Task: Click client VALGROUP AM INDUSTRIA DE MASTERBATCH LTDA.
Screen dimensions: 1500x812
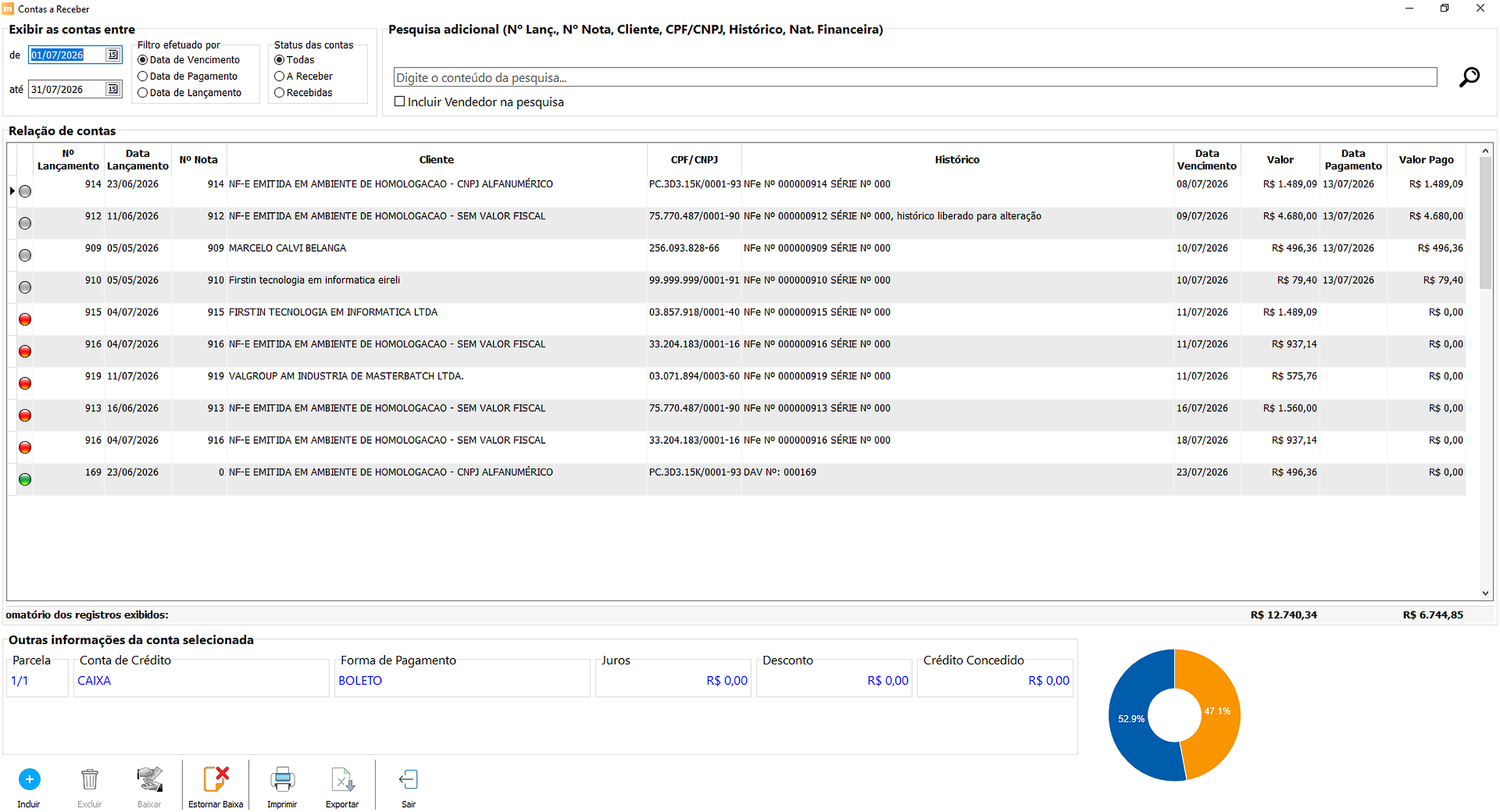Action: click(x=346, y=376)
